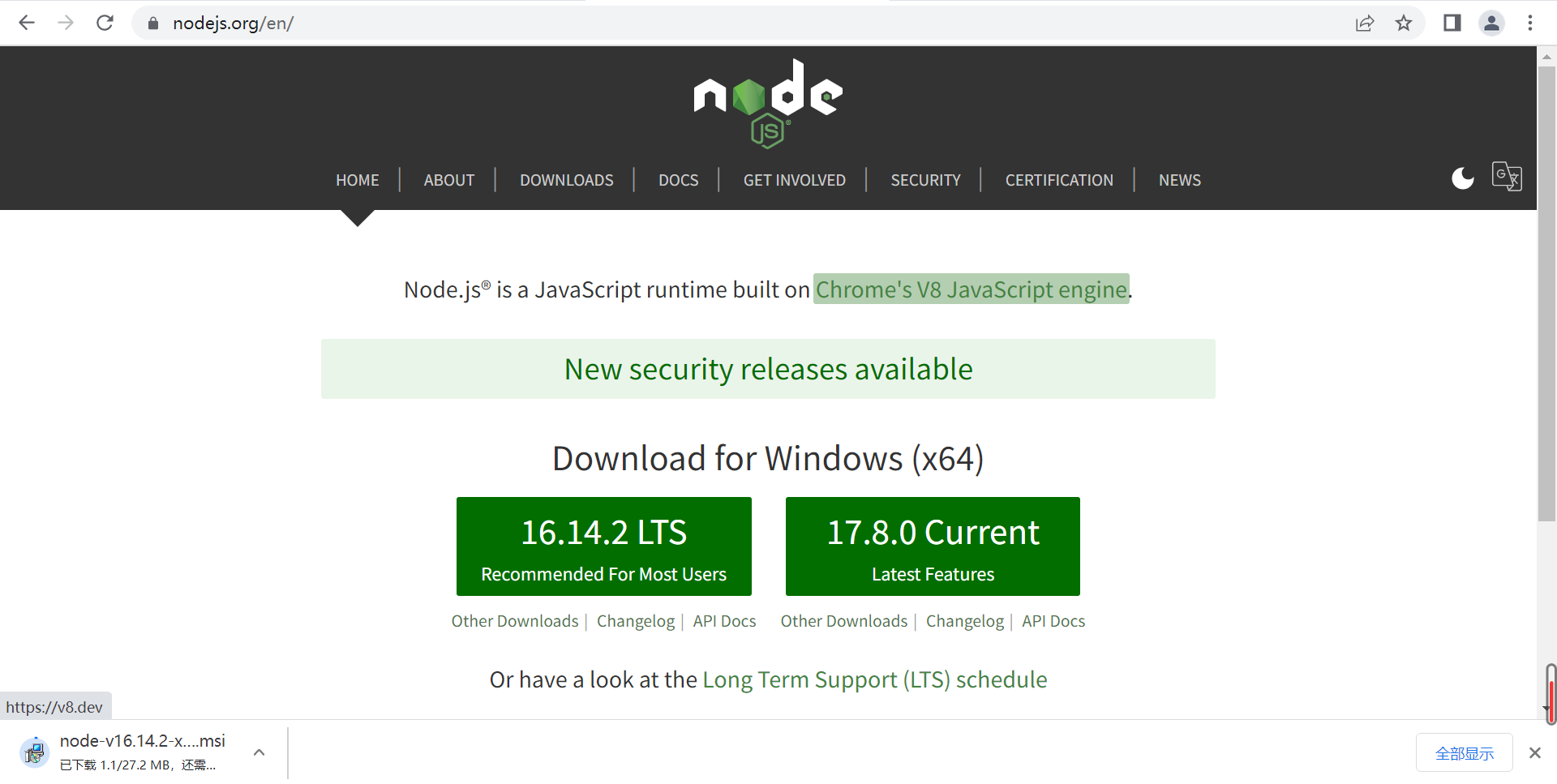This screenshot has width=1557, height=784.
Task: Open the Chrome profile avatar
Action: click(x=1491, y=23)
